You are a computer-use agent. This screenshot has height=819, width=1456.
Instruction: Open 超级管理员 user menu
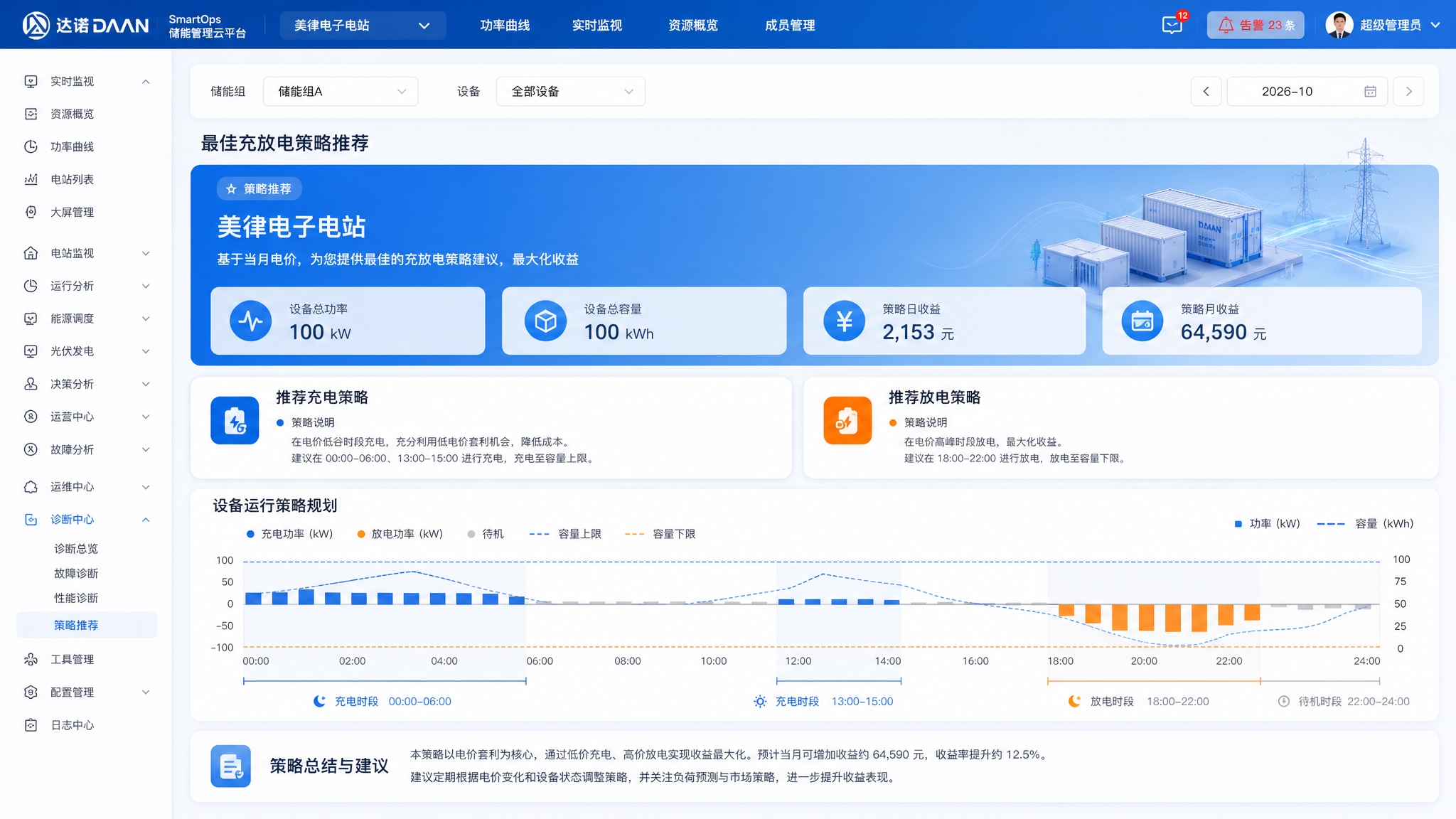pyautogui.click(x=1383, y=25)
